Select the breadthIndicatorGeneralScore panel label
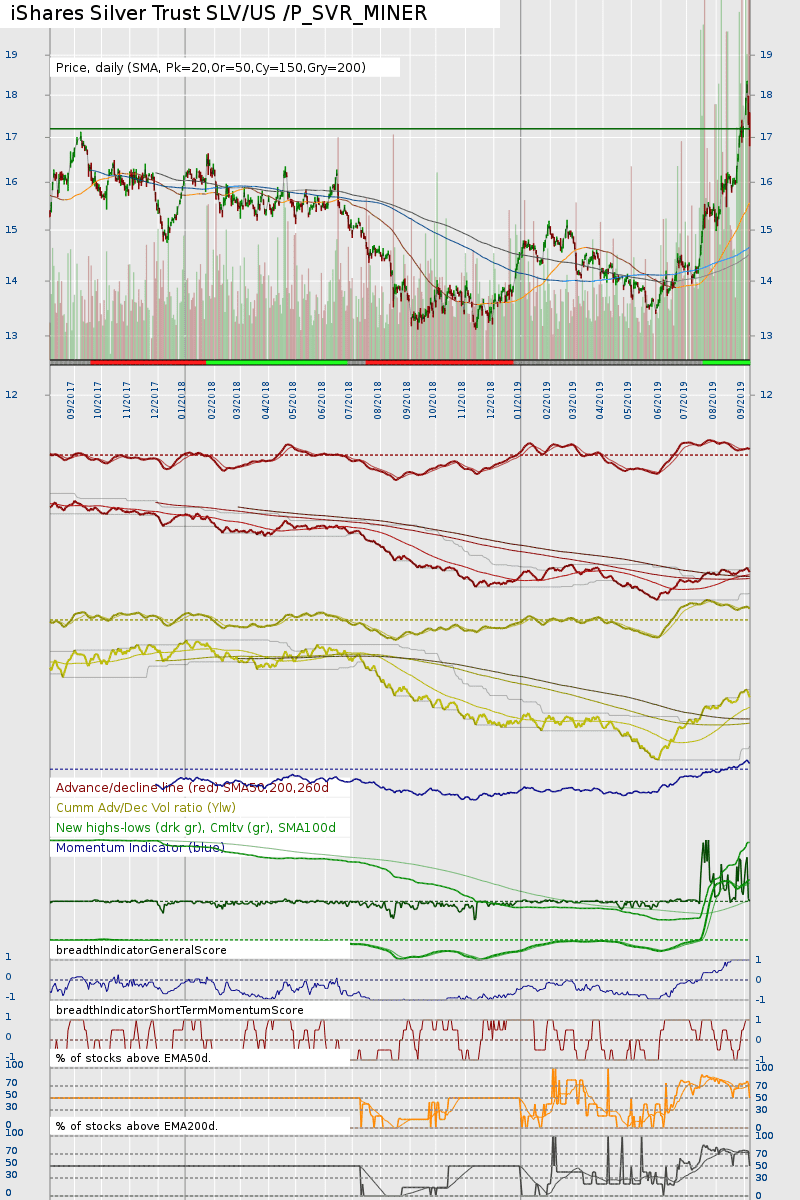The height and width of the screenshot is (1200, 800). click(x=141, y=950)
